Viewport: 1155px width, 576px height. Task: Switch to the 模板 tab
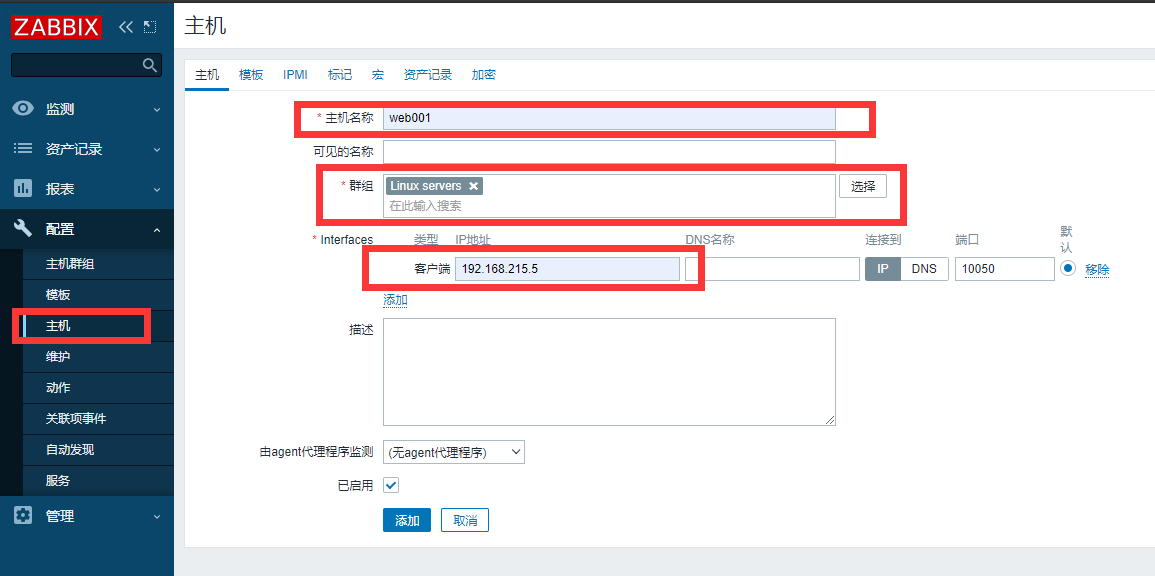coord(251,74)
